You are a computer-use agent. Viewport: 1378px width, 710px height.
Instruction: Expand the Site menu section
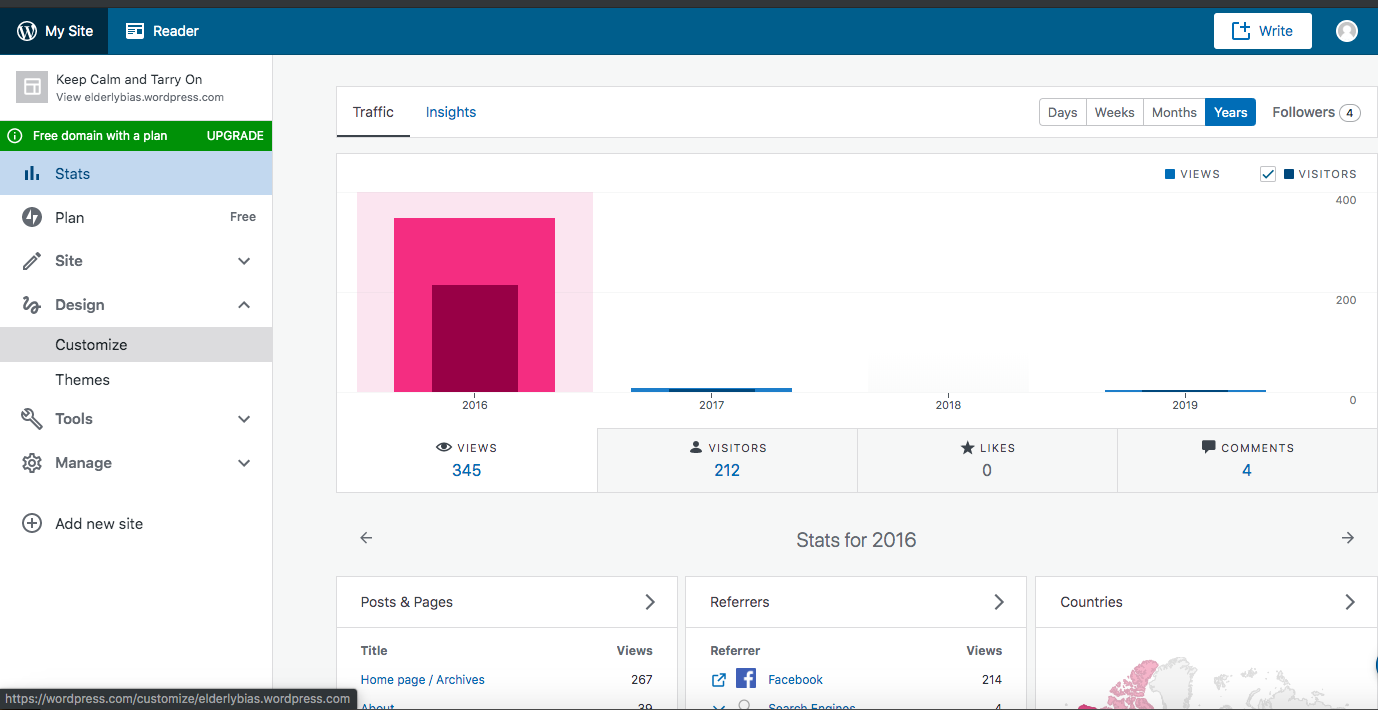click(244, 261)
